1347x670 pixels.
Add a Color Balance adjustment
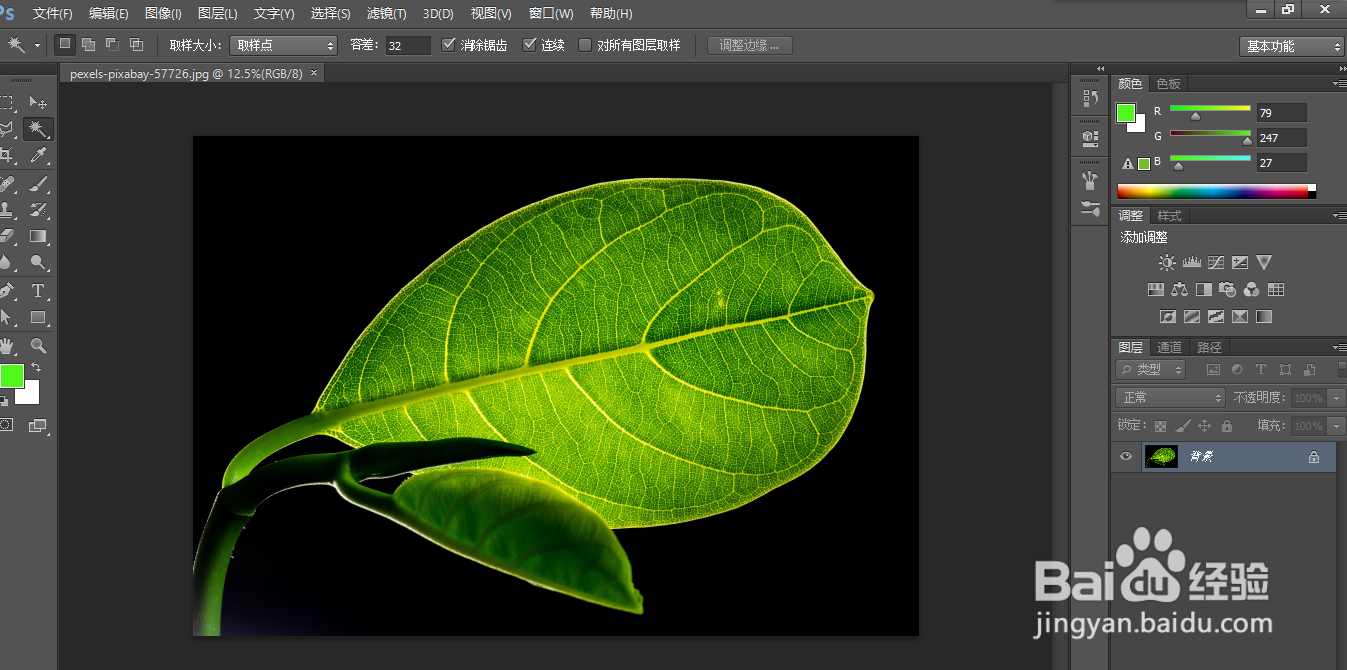(1179, 290)
